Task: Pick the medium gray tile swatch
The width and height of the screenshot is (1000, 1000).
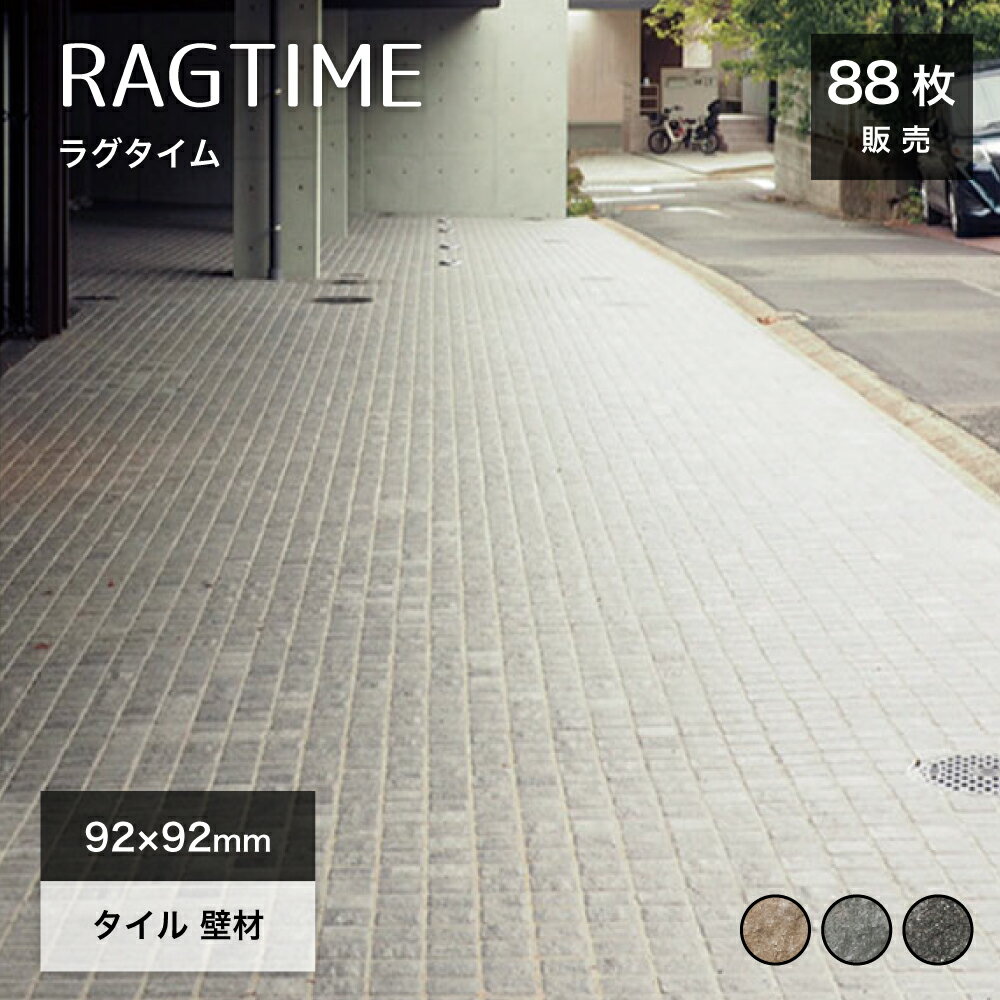Action: [x=856, y=929]
